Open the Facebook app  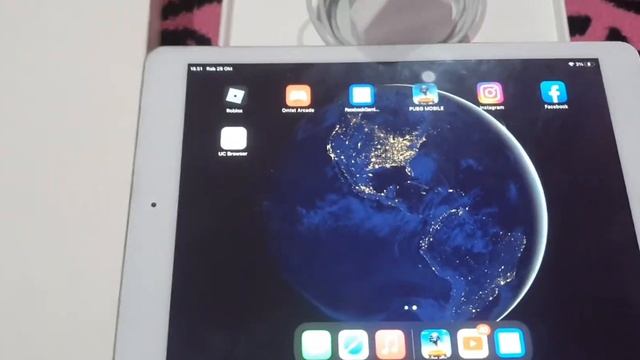pos(554,92)
